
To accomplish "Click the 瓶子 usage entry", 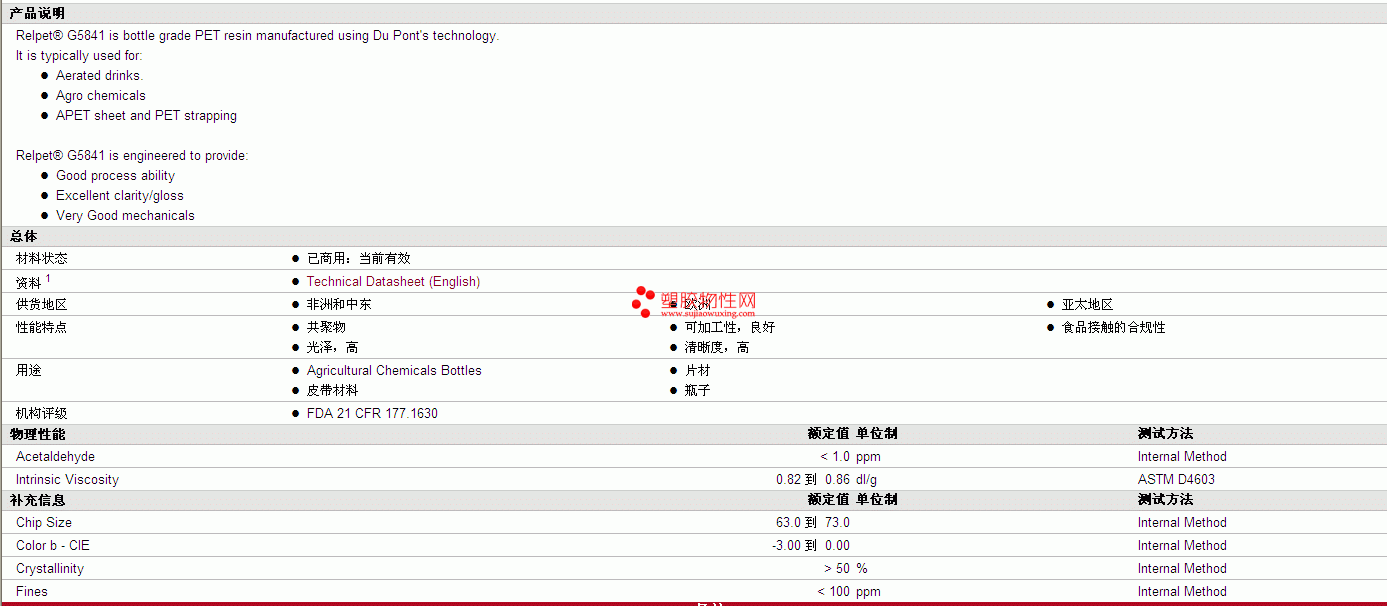I will coord(698,391).
